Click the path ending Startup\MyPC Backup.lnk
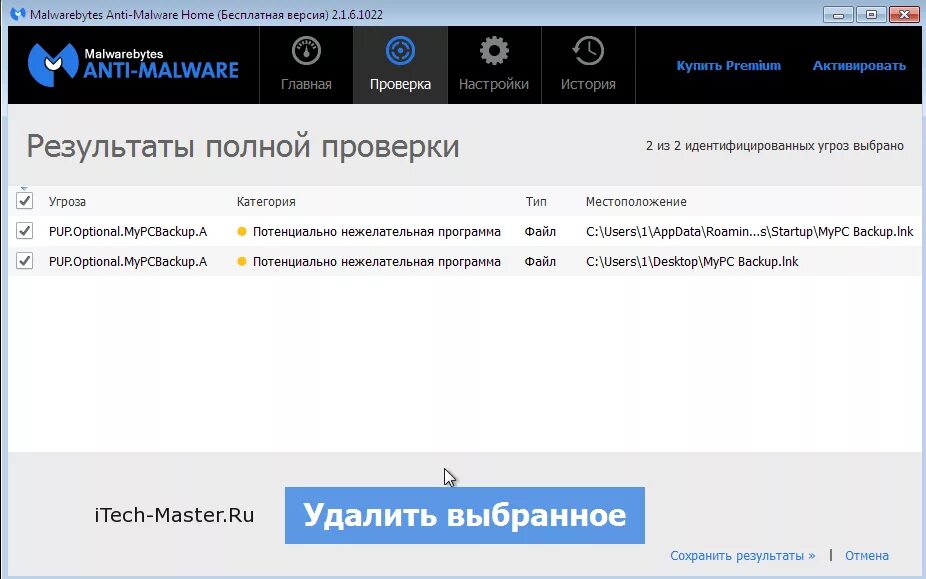This screenshot has width=926, height=579. click(749, 232)
